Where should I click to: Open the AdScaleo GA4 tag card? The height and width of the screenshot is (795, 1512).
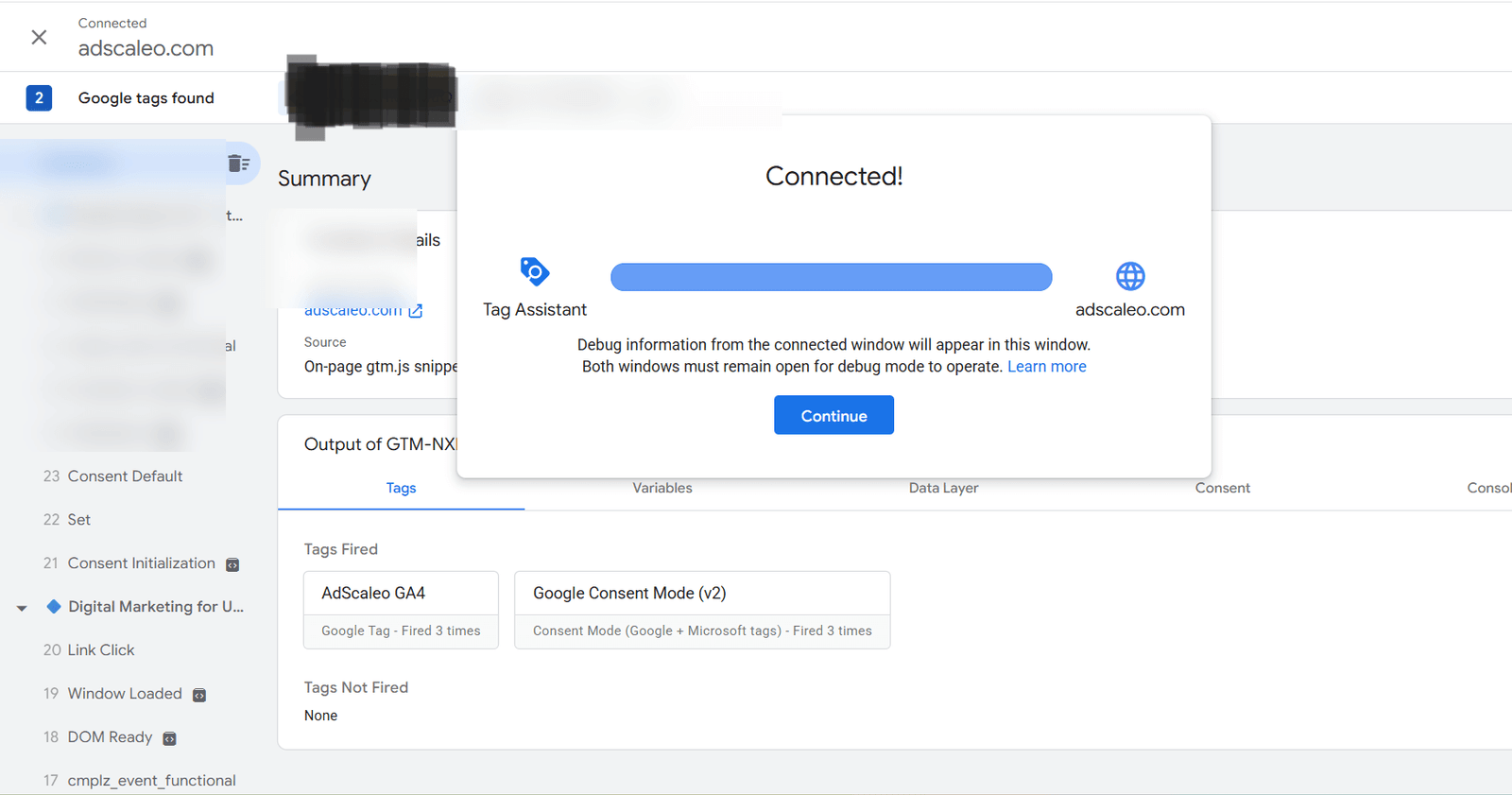pyautogui.click(x=401, y=610)
